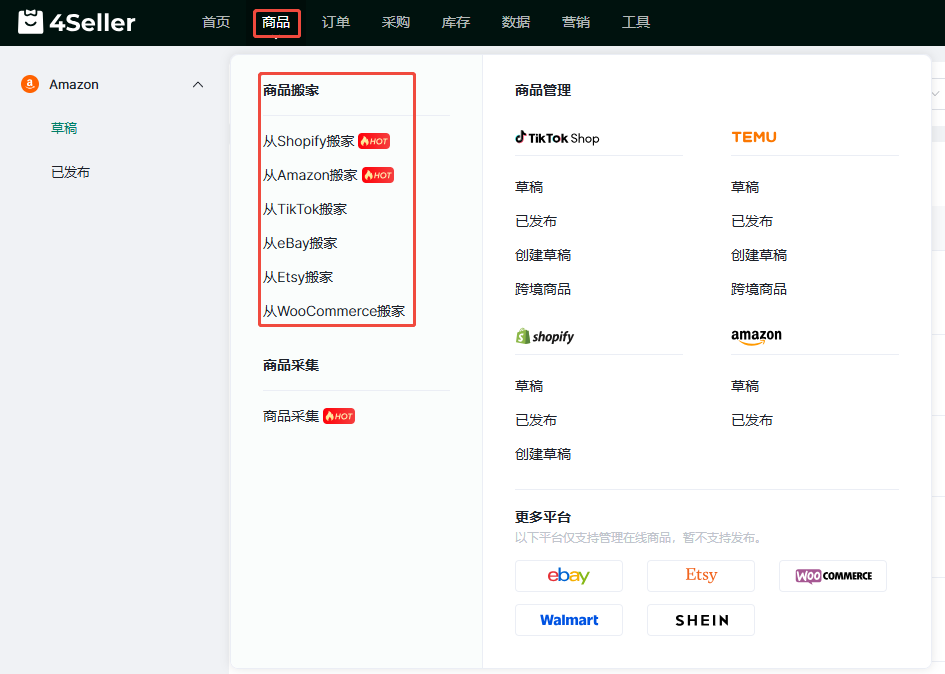Image resolution: width=945 pixels, height=674 pixels.
Task: Click the HOT badge beside 从Shopify搬家
Action: tap(374, 141)
